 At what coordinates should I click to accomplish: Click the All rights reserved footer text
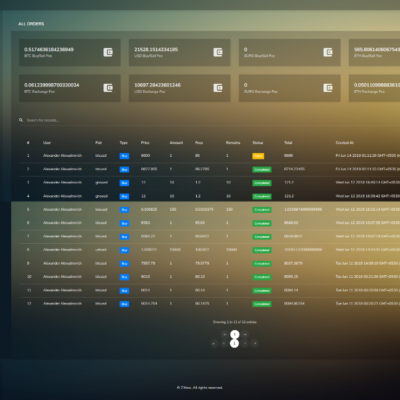(200, 388)
